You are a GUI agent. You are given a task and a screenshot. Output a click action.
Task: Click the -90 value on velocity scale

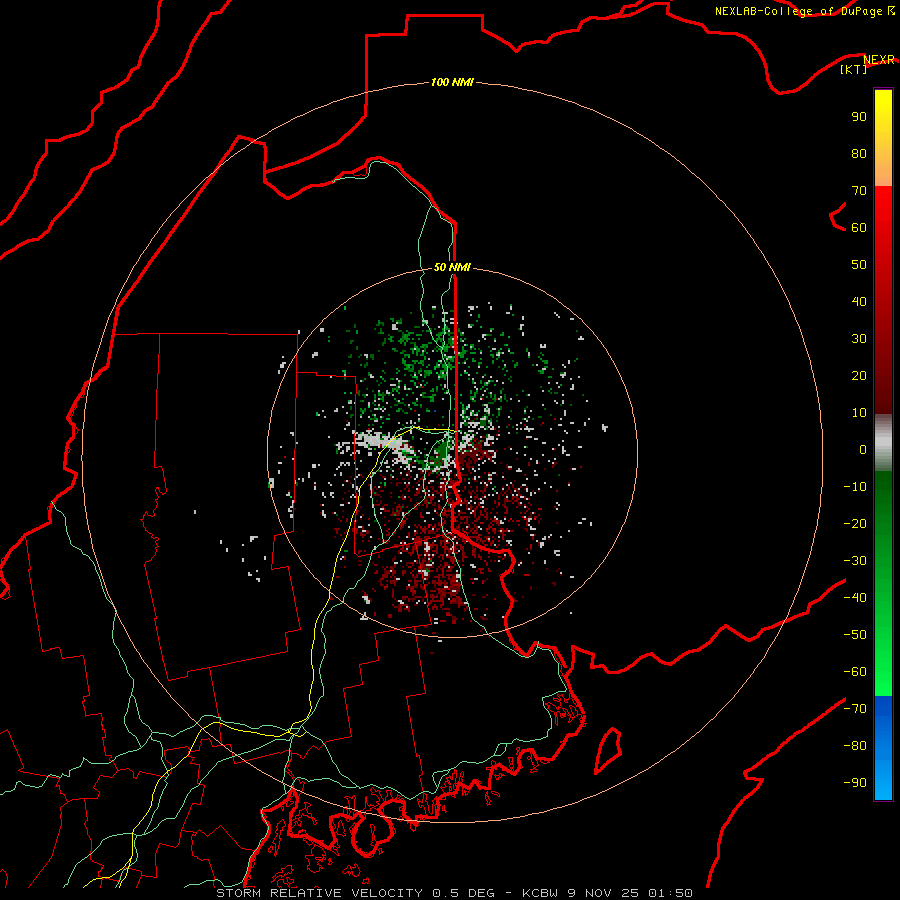tap(855, 783)
